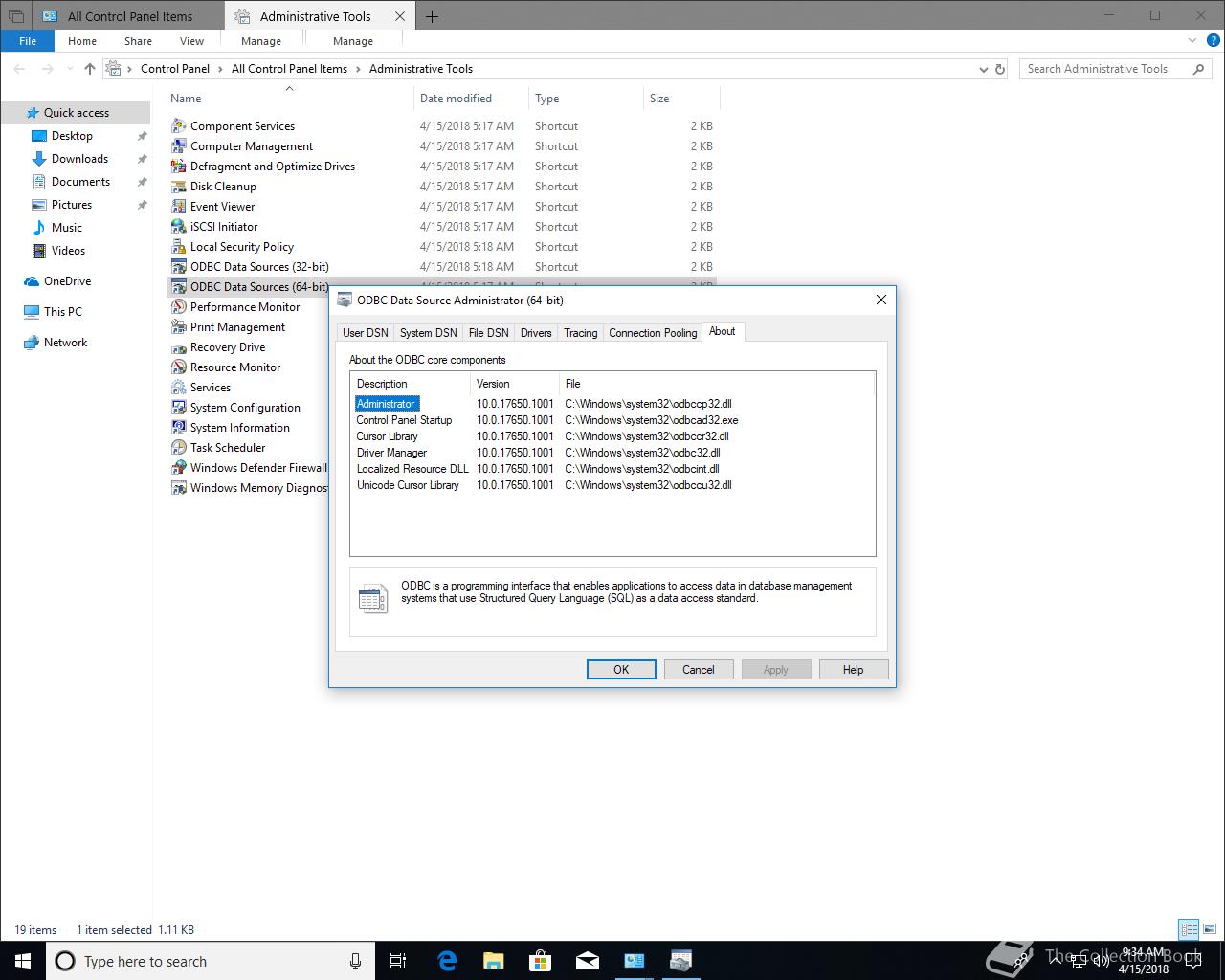Click the Disk Cleanup icon
Screen dimensions: 1225x980
[178, 187]
